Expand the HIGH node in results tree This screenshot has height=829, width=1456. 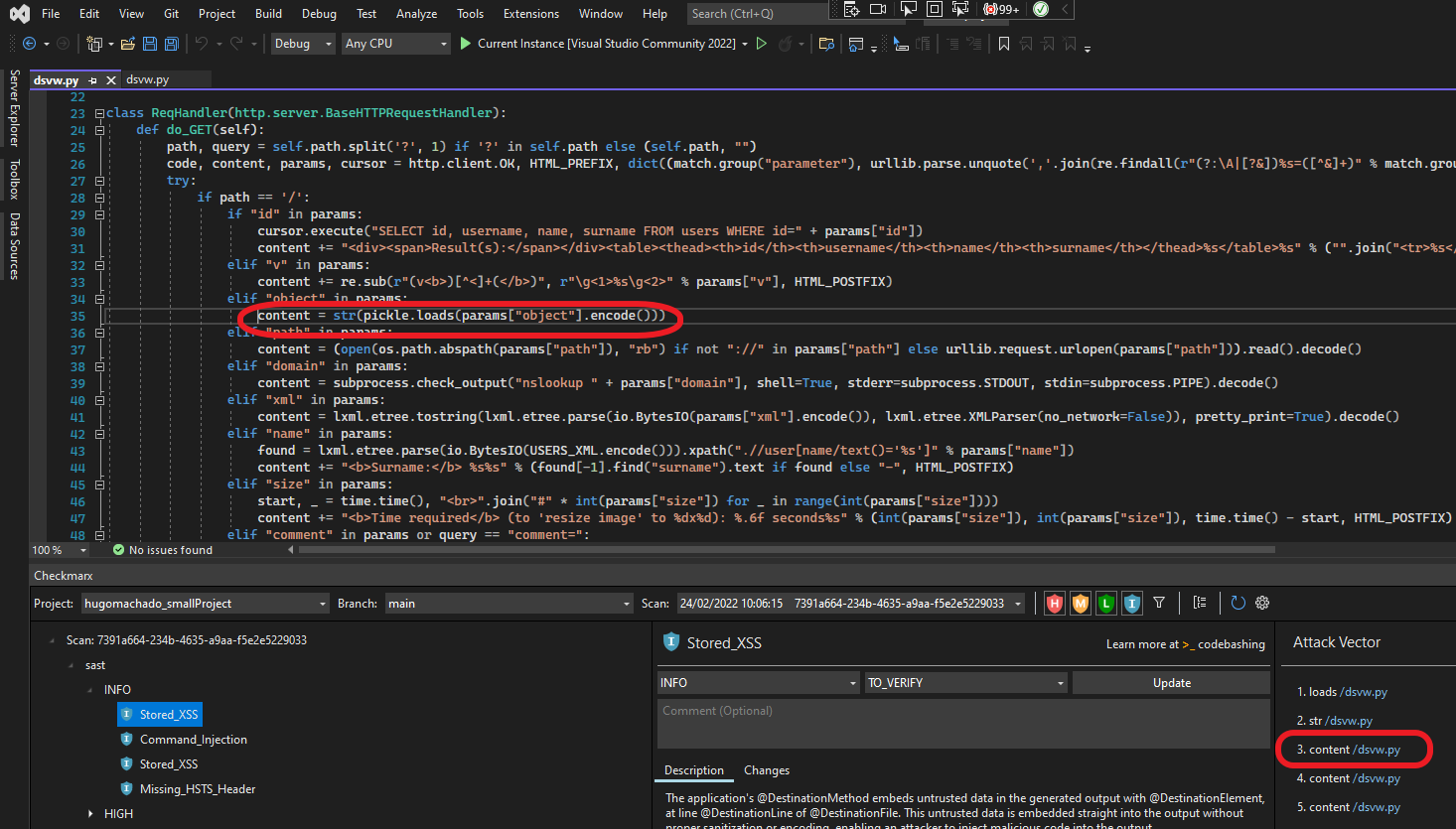[x=92, y=814]
